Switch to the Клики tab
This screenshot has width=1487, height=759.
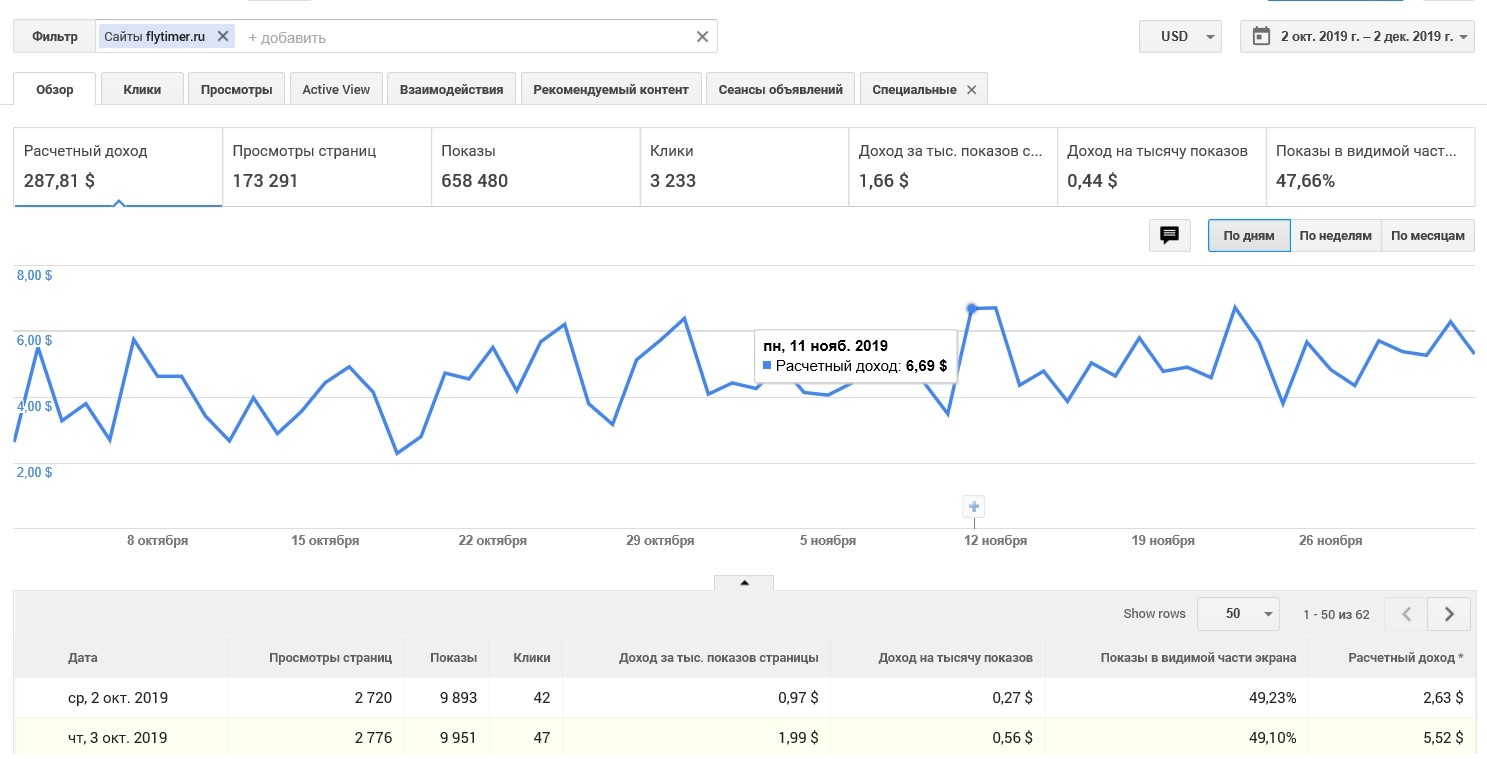(143, 89)
